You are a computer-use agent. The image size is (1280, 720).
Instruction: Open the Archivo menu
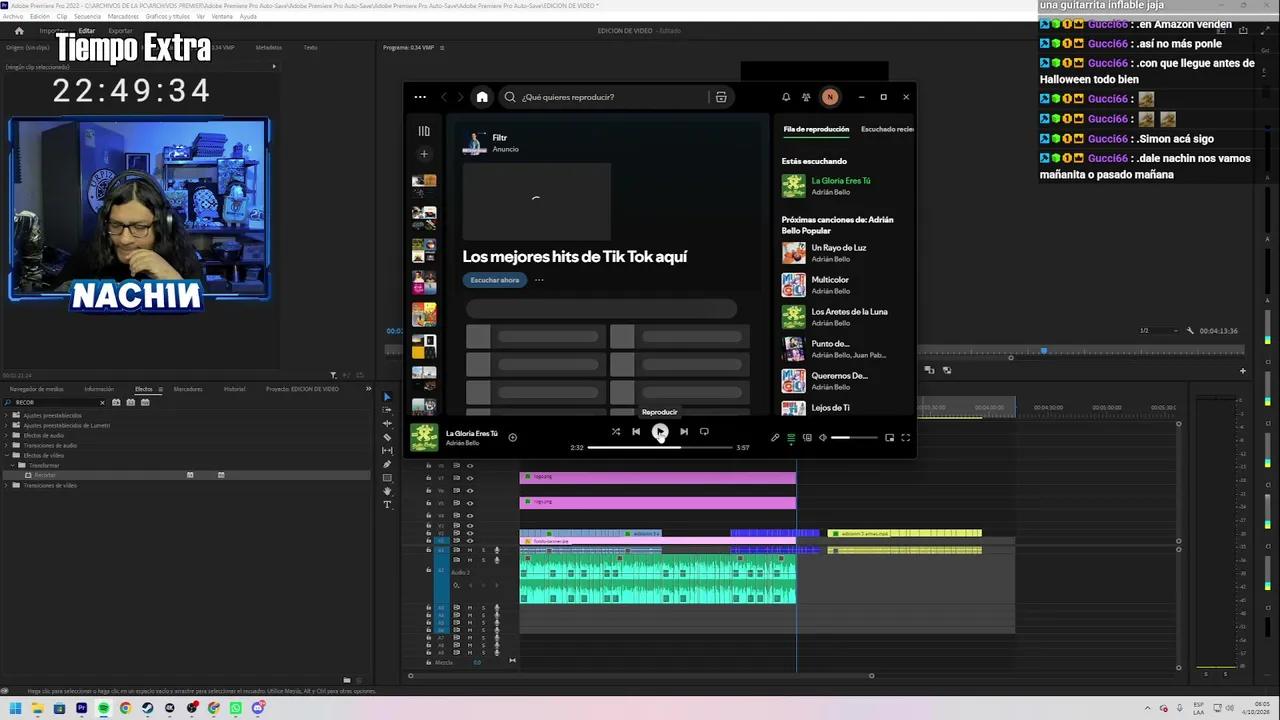click(x=12, y=17)
